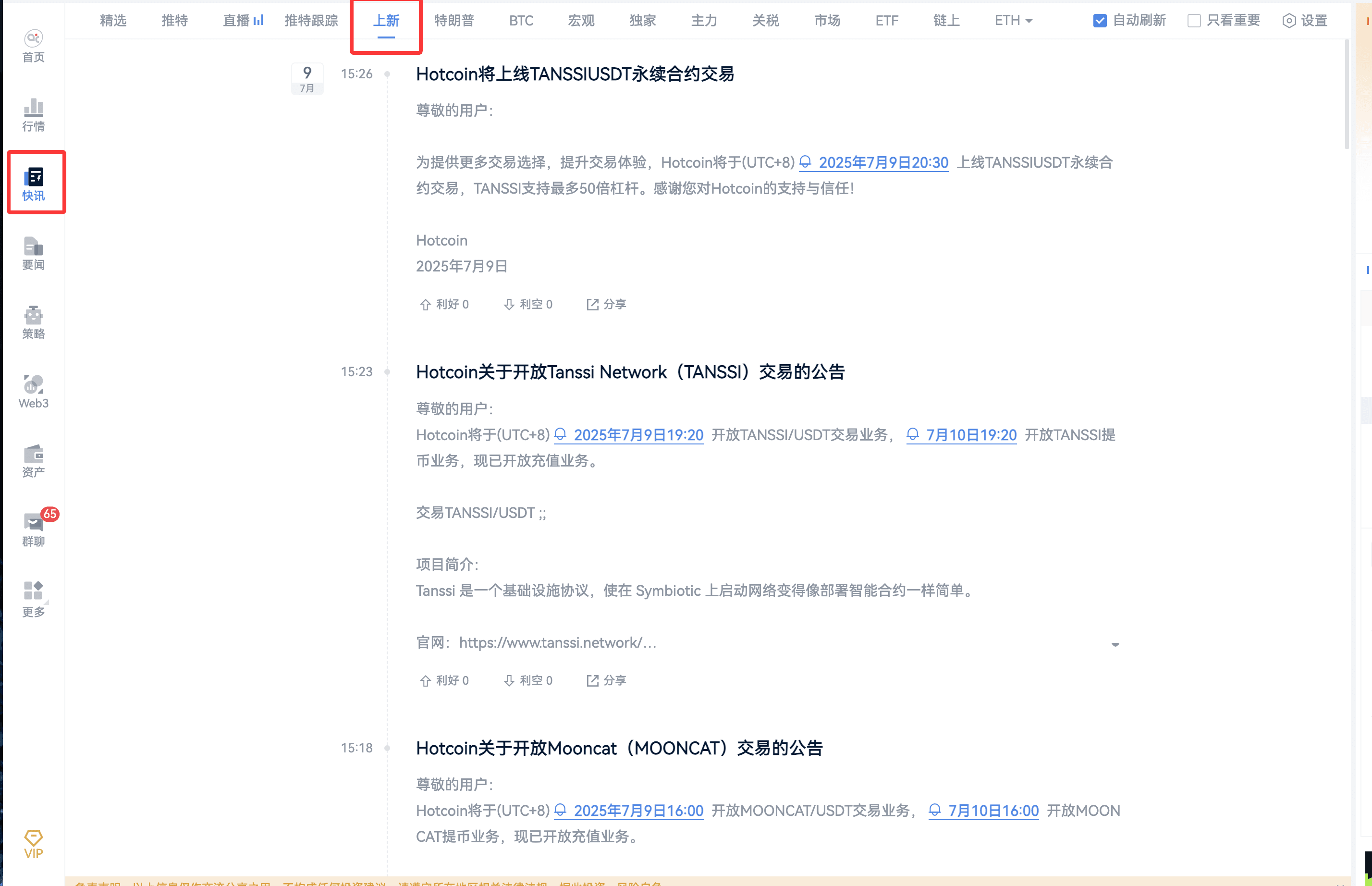The height and width of the screenshot is (886, 1372).
Task: Switch to the 链上 tab
Action: point(946,21)
